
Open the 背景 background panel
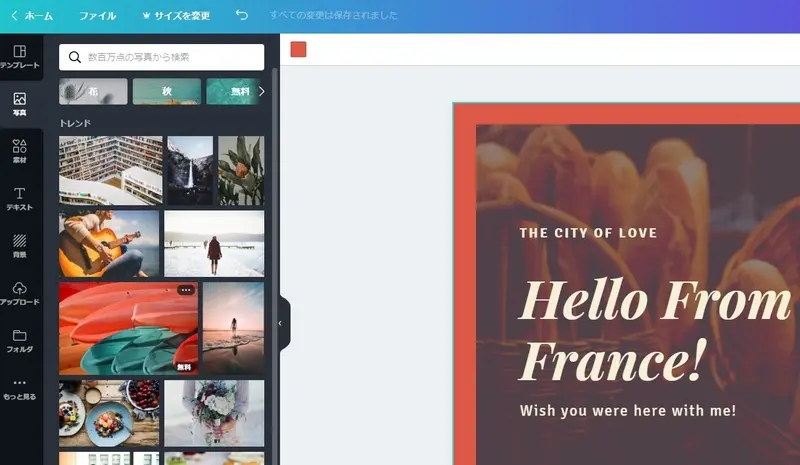point(20,246)
